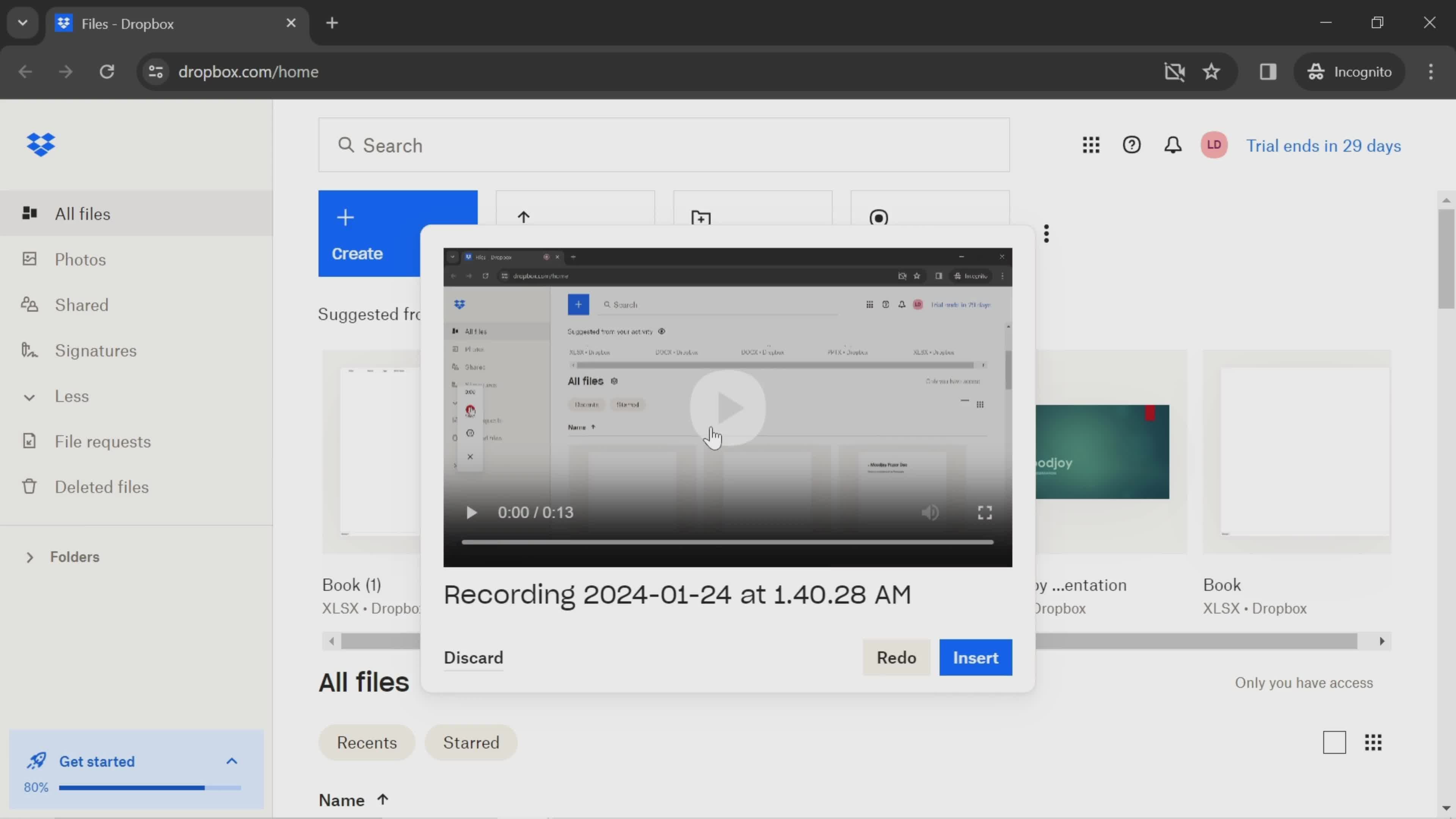Image resolution: width=1456 pixels, height=819 pixels.
Task: Click the Dropbox logo icon
Action: click(x=40, y=145)
